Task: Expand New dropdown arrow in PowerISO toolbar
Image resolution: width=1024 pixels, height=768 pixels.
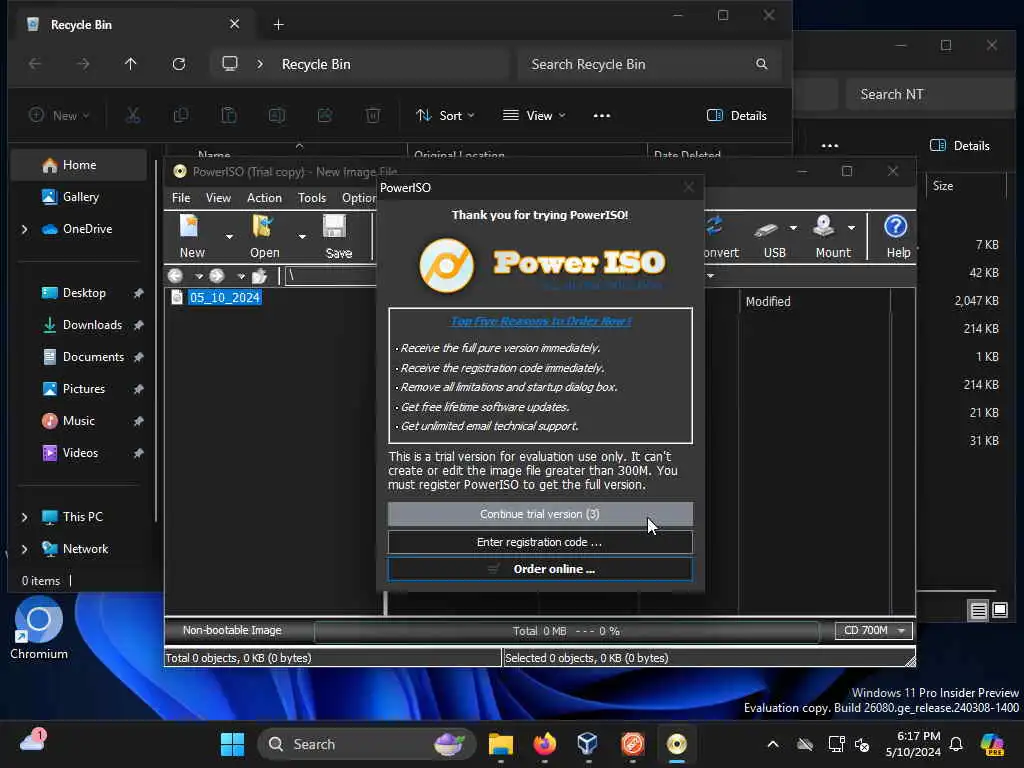Action: click(229, 236)
